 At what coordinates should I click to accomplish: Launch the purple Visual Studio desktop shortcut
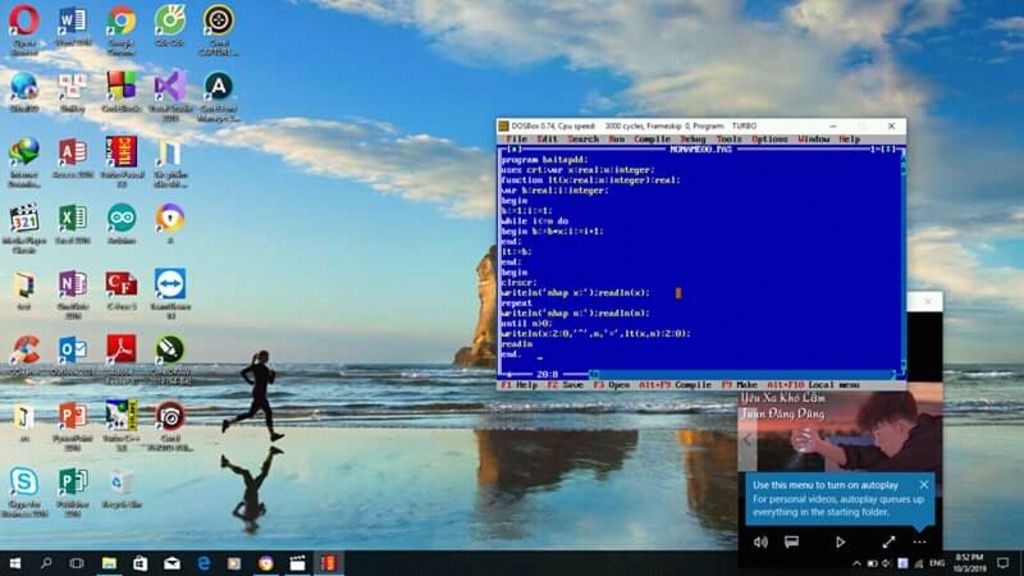coord(170,86)
